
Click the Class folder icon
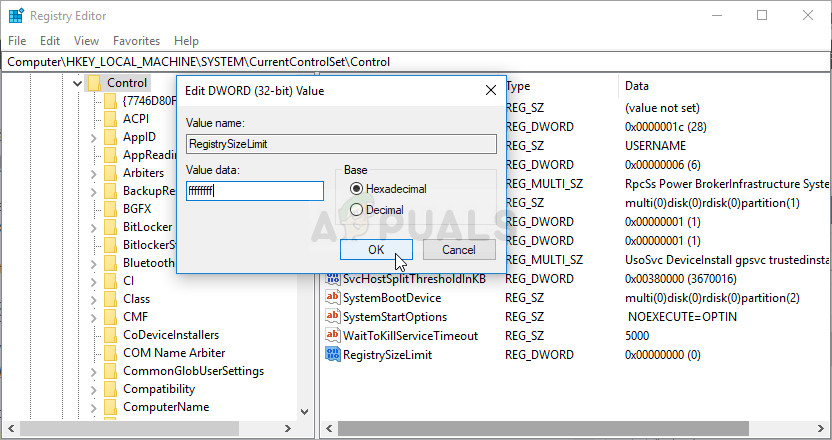110,299
